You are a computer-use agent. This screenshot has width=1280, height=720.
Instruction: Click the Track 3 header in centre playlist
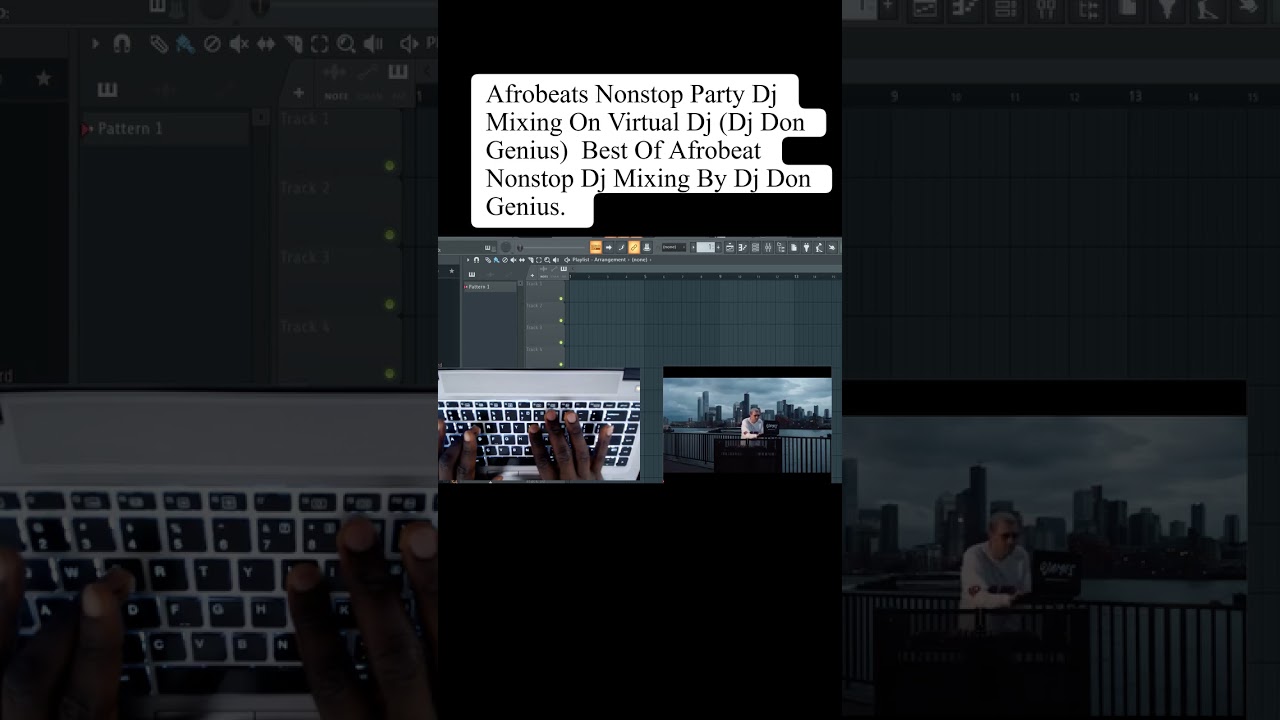545,335
